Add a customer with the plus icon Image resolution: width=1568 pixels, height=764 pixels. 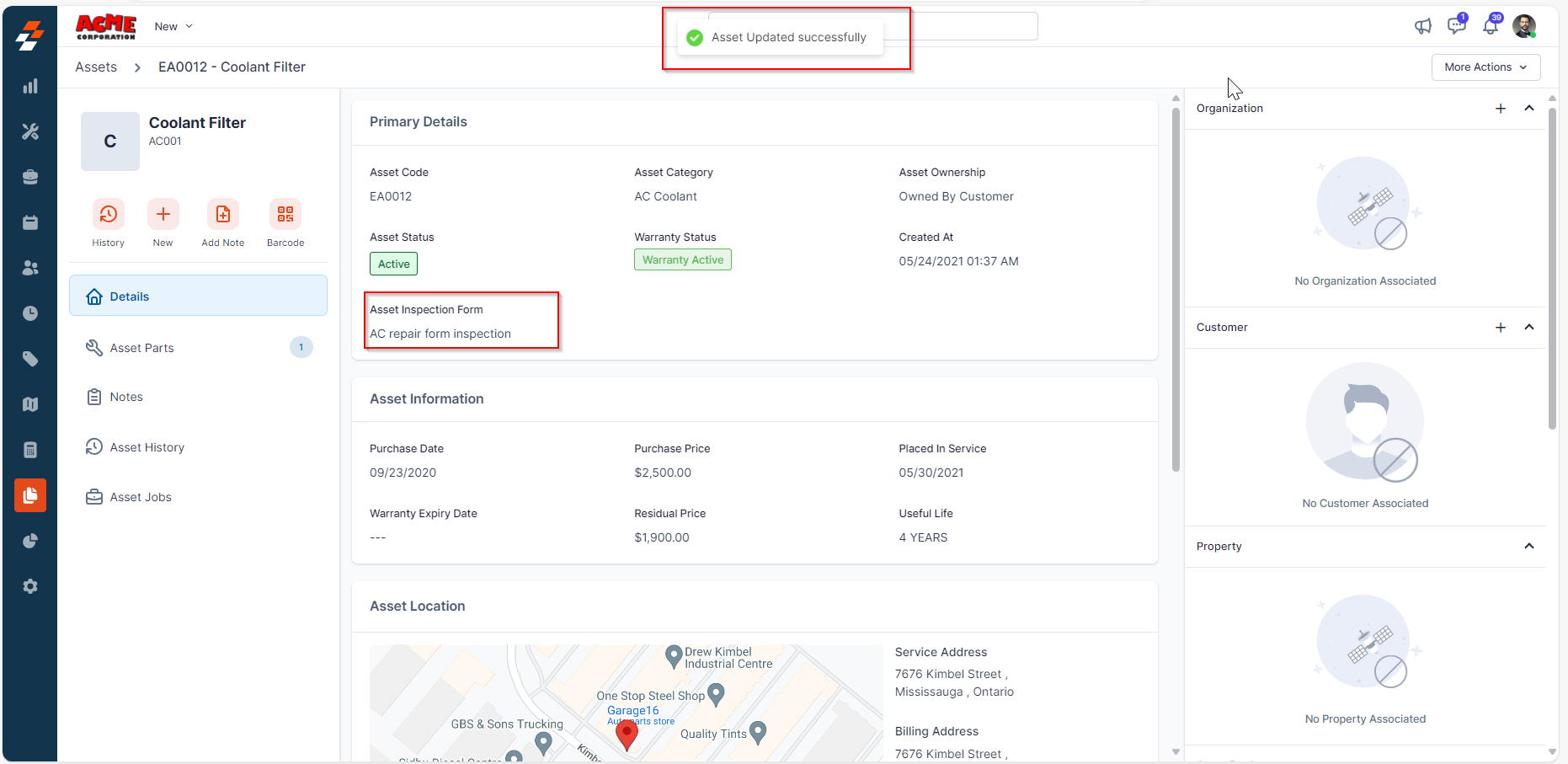(1501, 328)
